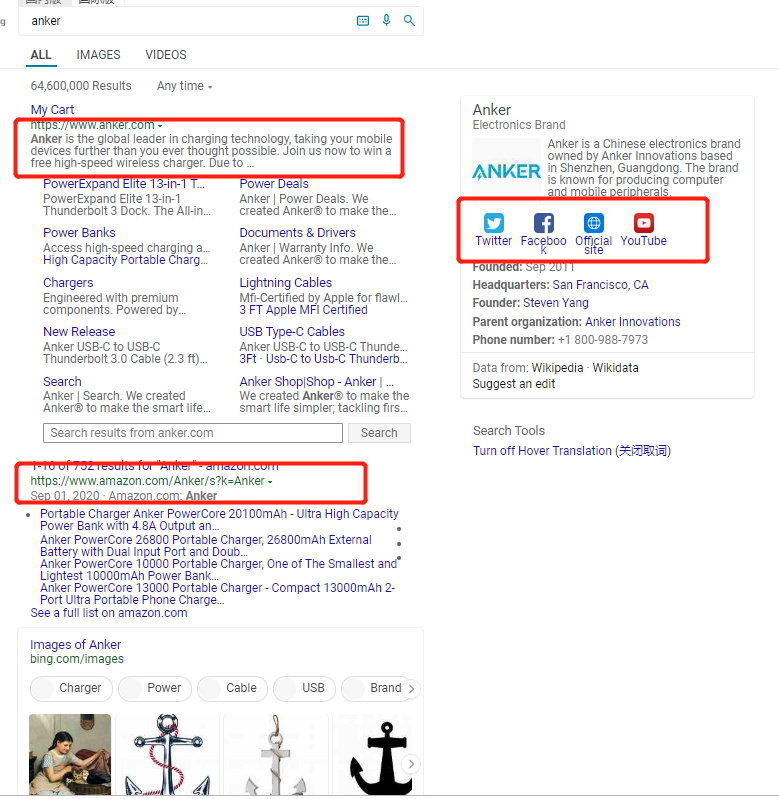The height and width of the screenshot is (799, 779).
Task: Click the 64,600,000 Results count text
Action: 81,86
